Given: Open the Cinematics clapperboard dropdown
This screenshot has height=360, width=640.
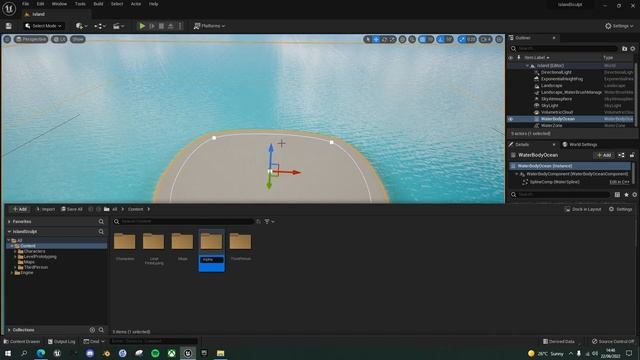Looking at the screenshot, I should point(118,26).
